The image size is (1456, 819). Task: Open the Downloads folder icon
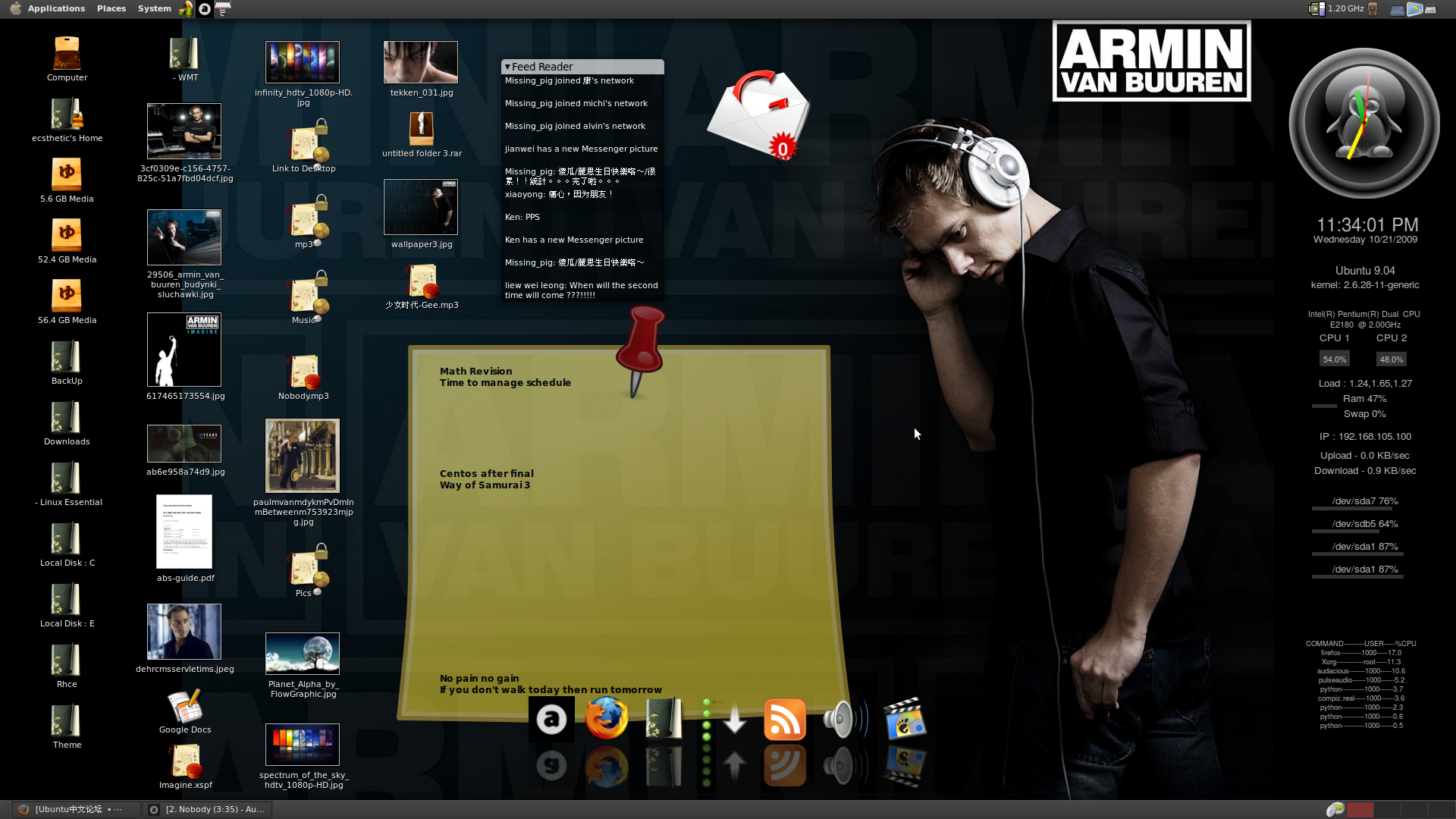(x=67, y=418)
